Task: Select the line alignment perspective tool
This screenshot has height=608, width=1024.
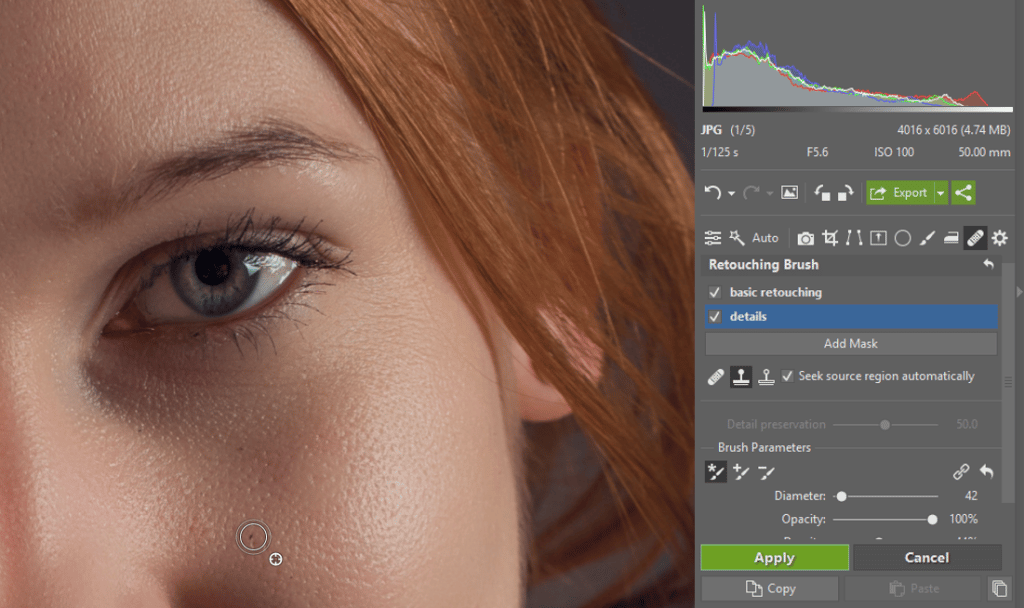Action: [854, 238]
